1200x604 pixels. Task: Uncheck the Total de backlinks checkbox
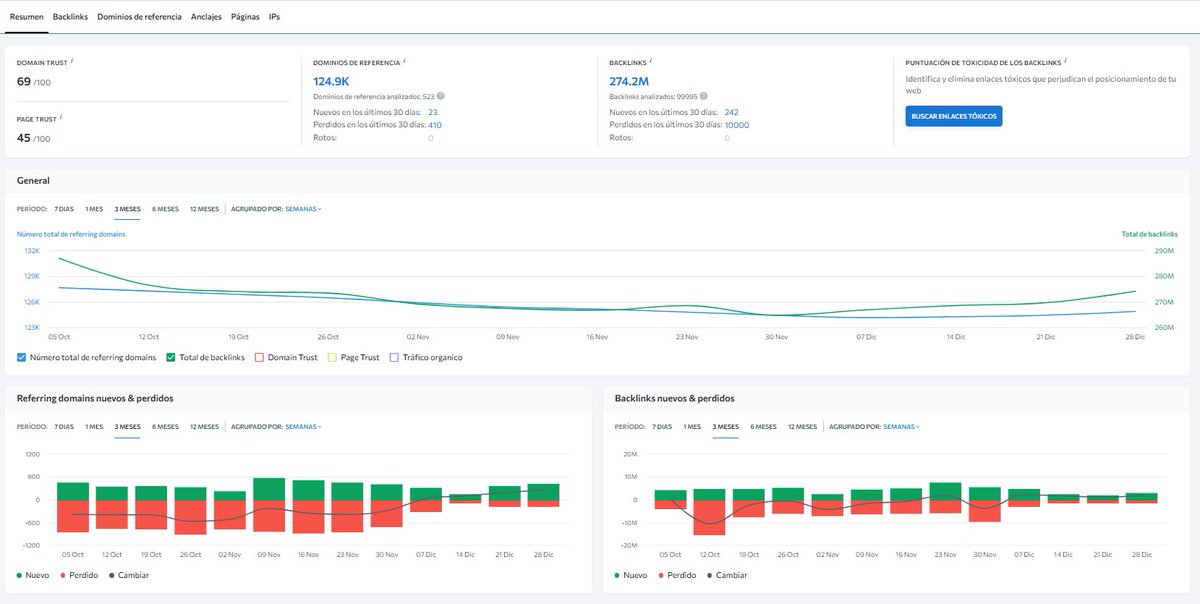tap(171, 357)
